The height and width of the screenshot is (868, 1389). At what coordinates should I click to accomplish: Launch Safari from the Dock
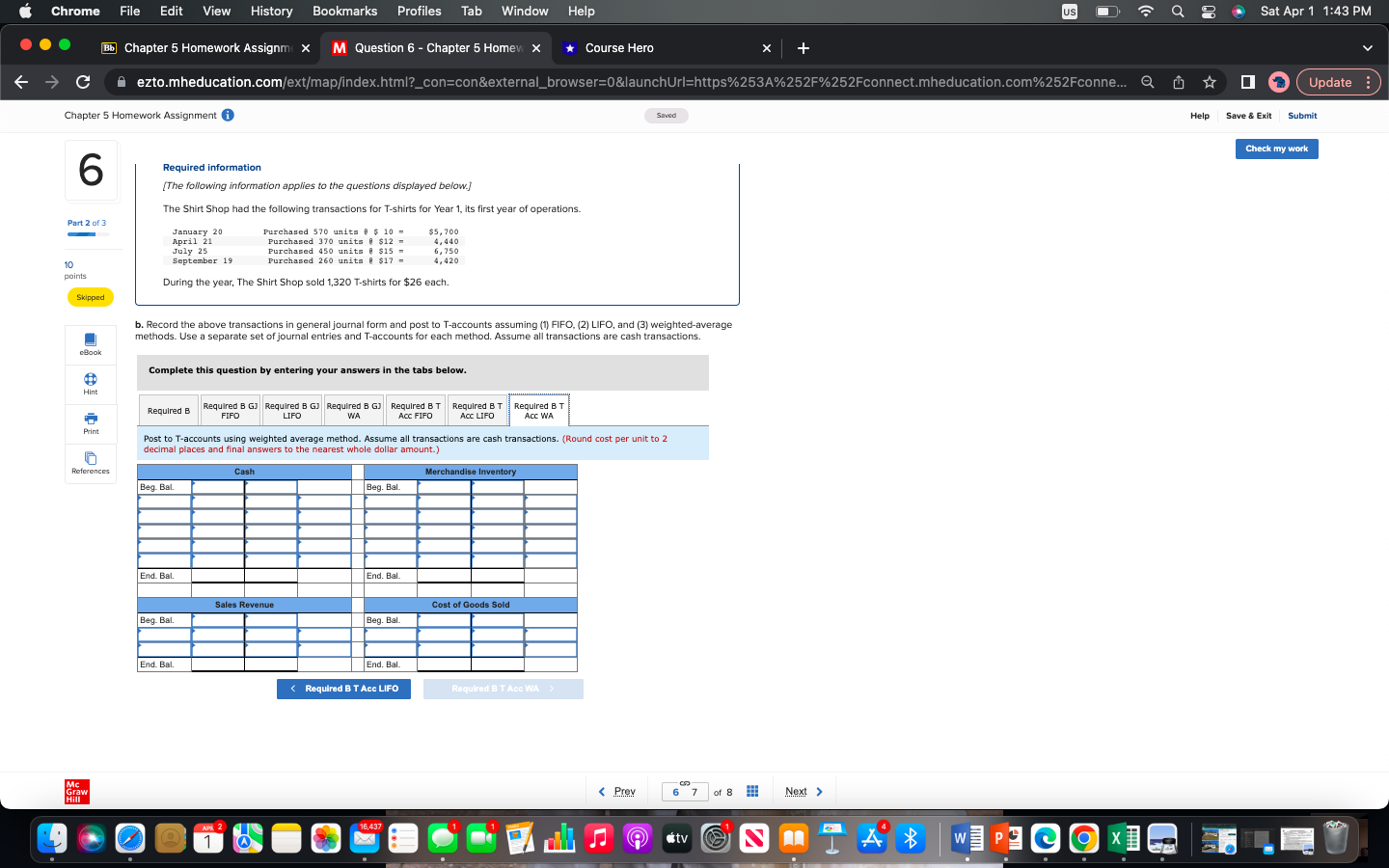pyautogui.click(x=130, y=838)
